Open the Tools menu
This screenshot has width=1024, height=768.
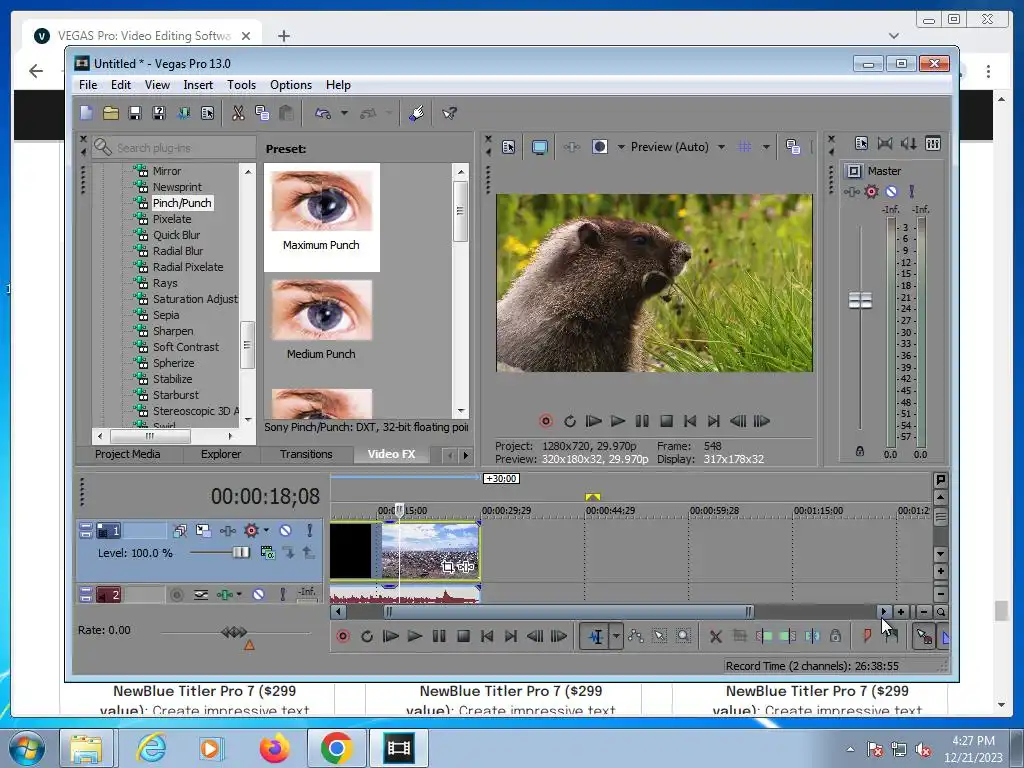241,85
